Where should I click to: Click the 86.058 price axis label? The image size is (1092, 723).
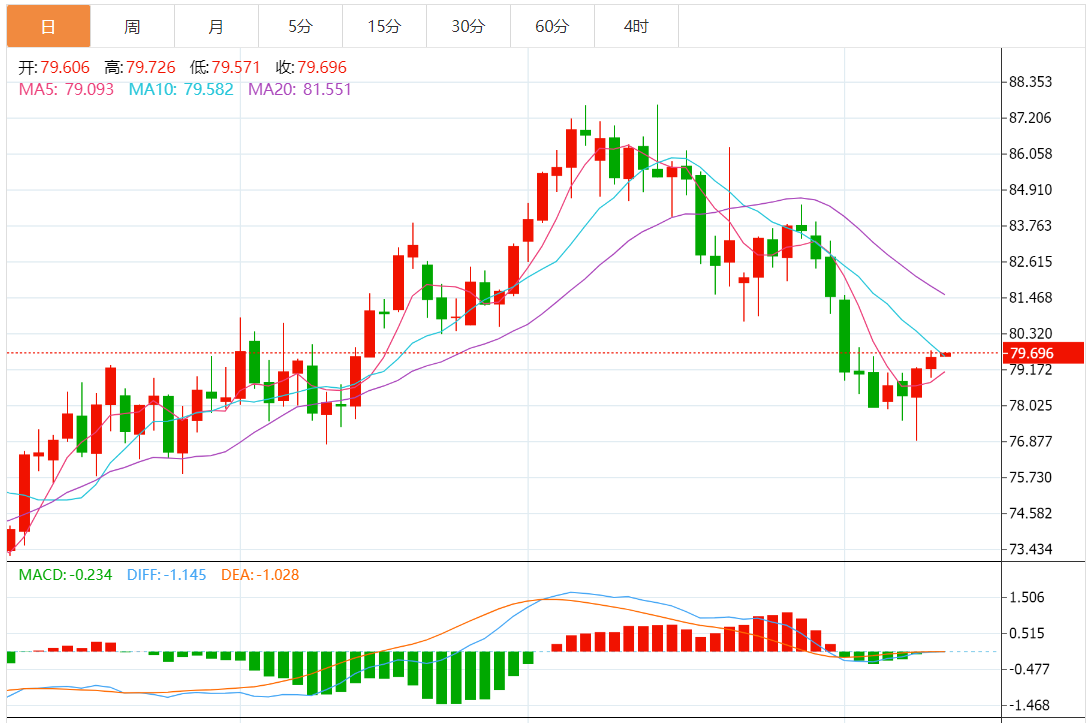coord(1031,154)
